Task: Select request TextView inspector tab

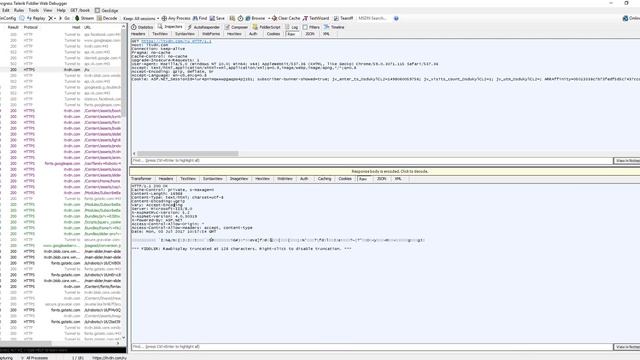Action: tap(160, 34)
